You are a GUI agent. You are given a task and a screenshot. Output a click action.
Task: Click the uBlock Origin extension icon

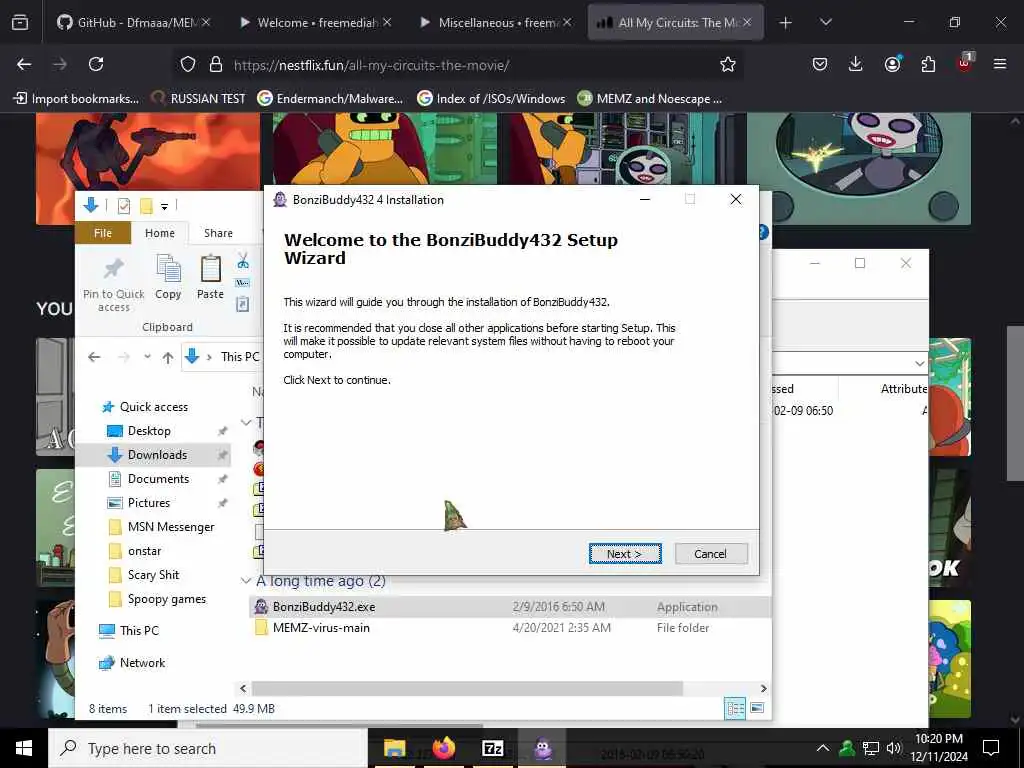965,63
